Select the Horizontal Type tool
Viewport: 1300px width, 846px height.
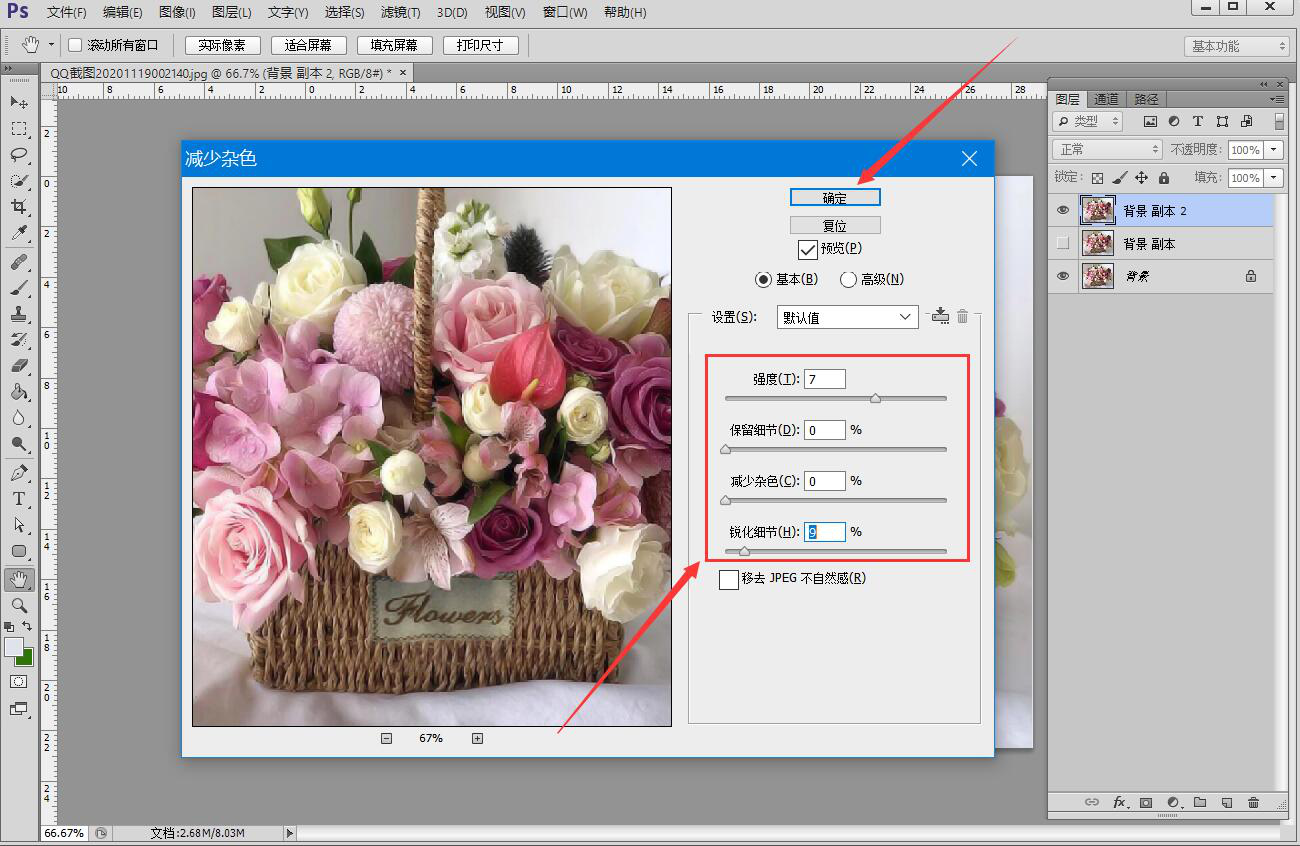click(x=19, y=499)
